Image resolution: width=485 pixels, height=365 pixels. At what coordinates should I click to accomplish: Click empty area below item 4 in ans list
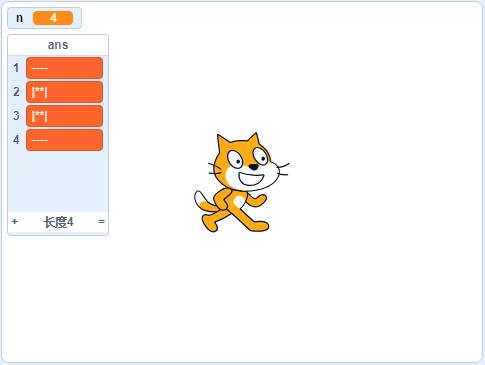[x=58, y=182]
